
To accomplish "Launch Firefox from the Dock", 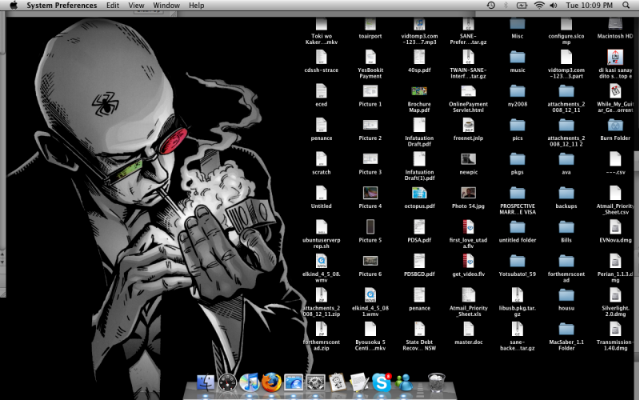I will pyautogui.click(x=271, y=383).
